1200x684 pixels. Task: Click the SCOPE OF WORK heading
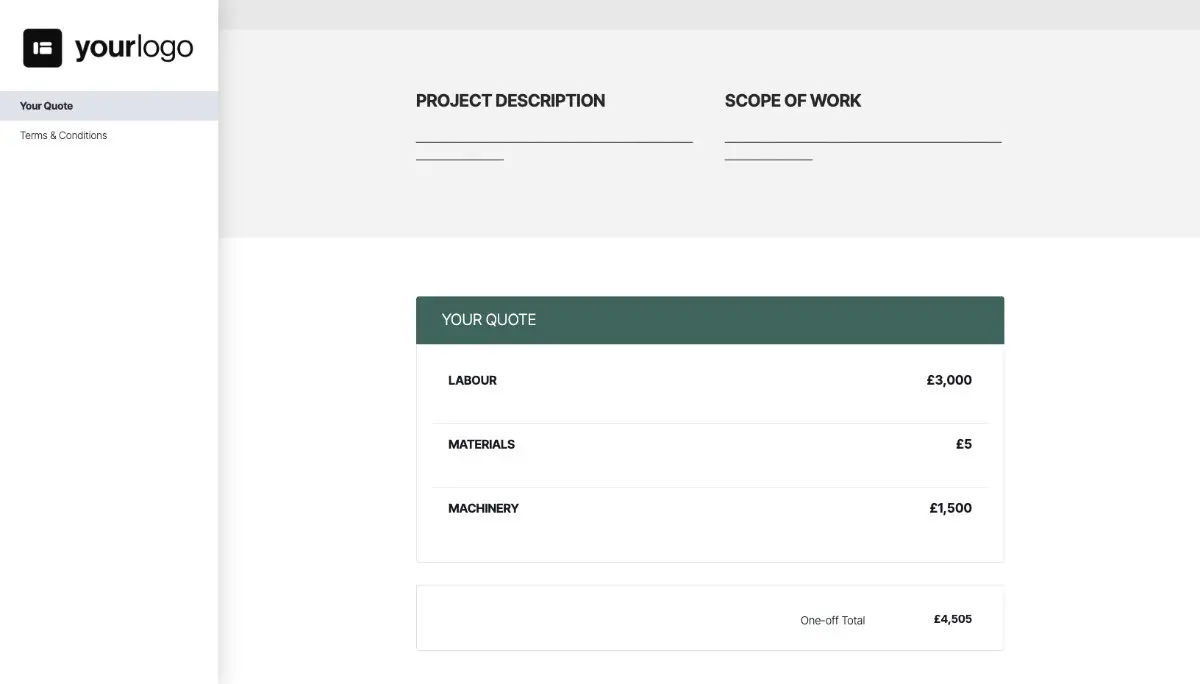point(793,100)
